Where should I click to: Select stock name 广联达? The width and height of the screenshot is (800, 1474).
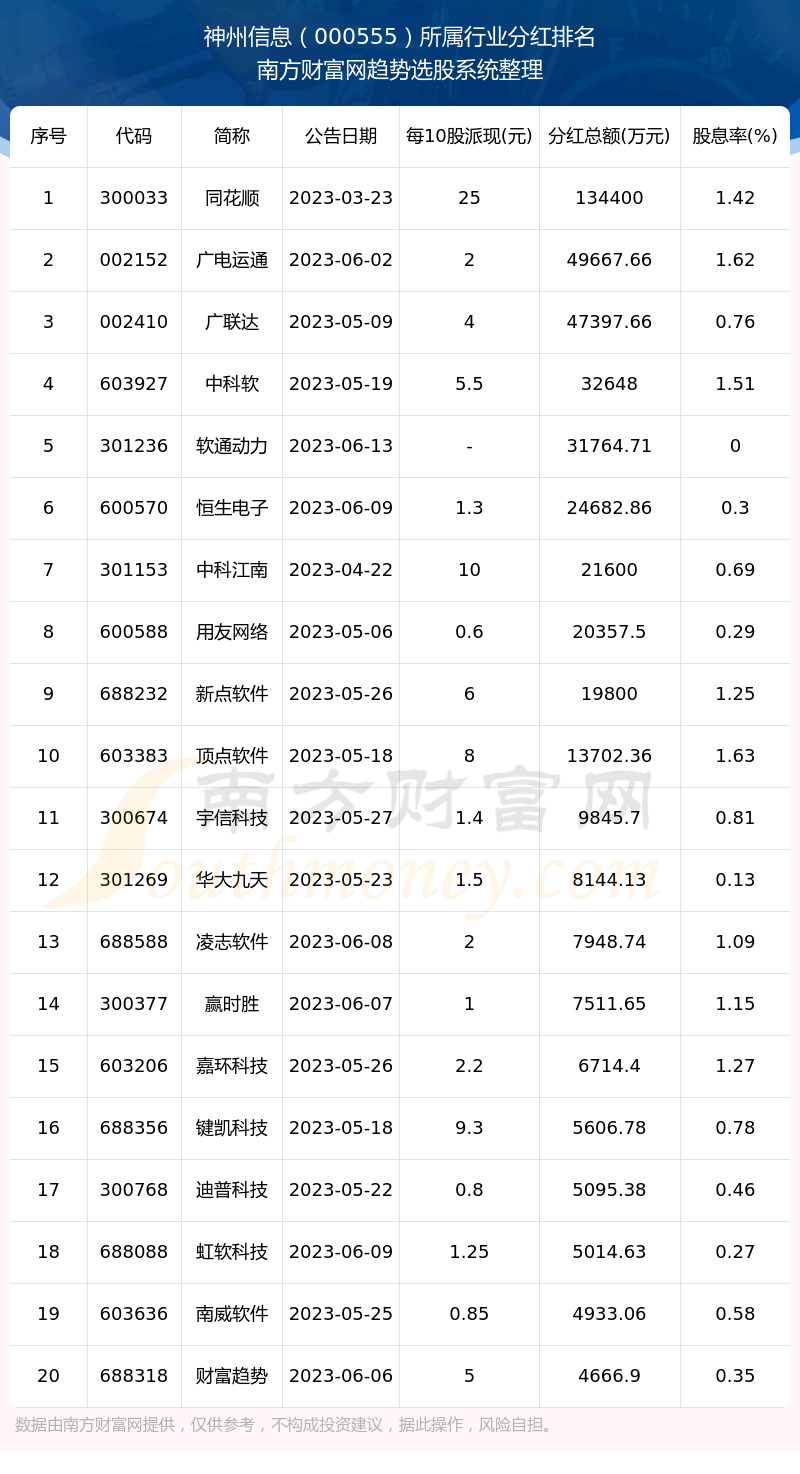232,322
